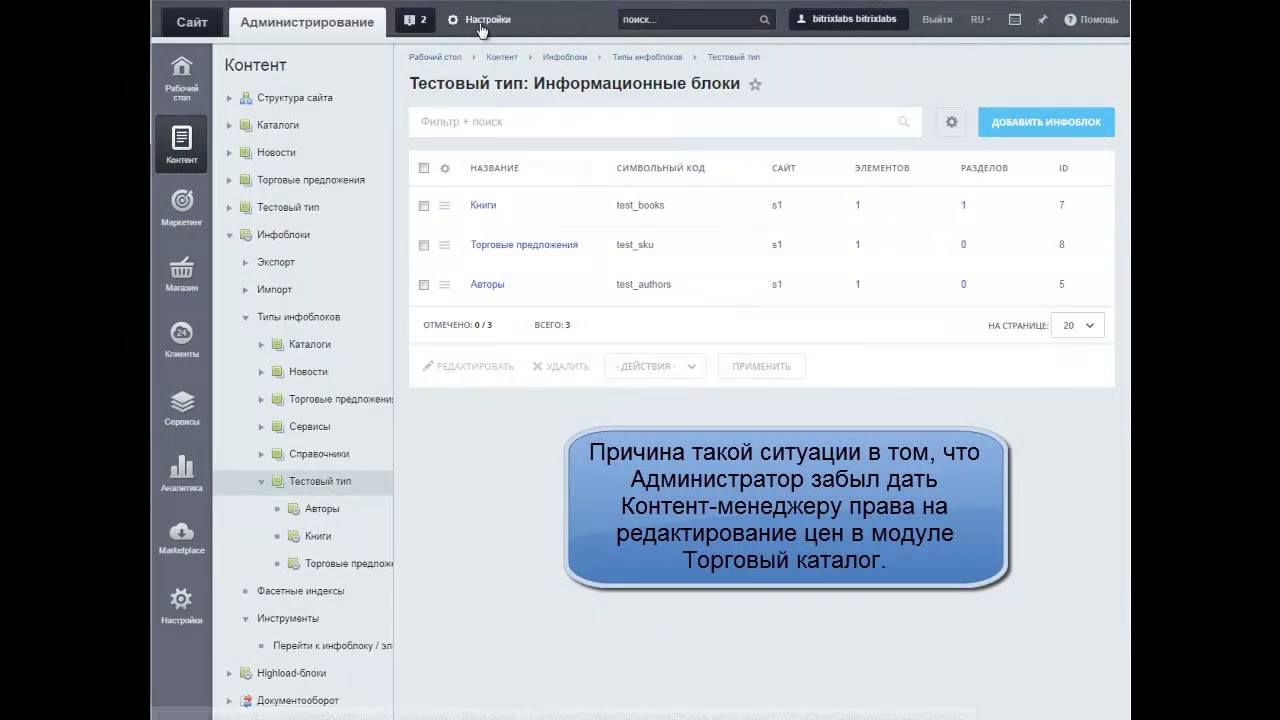Screen dimensions: 1280x720
Task: Open list settings gear next to filter
Action: click(951, 122)
